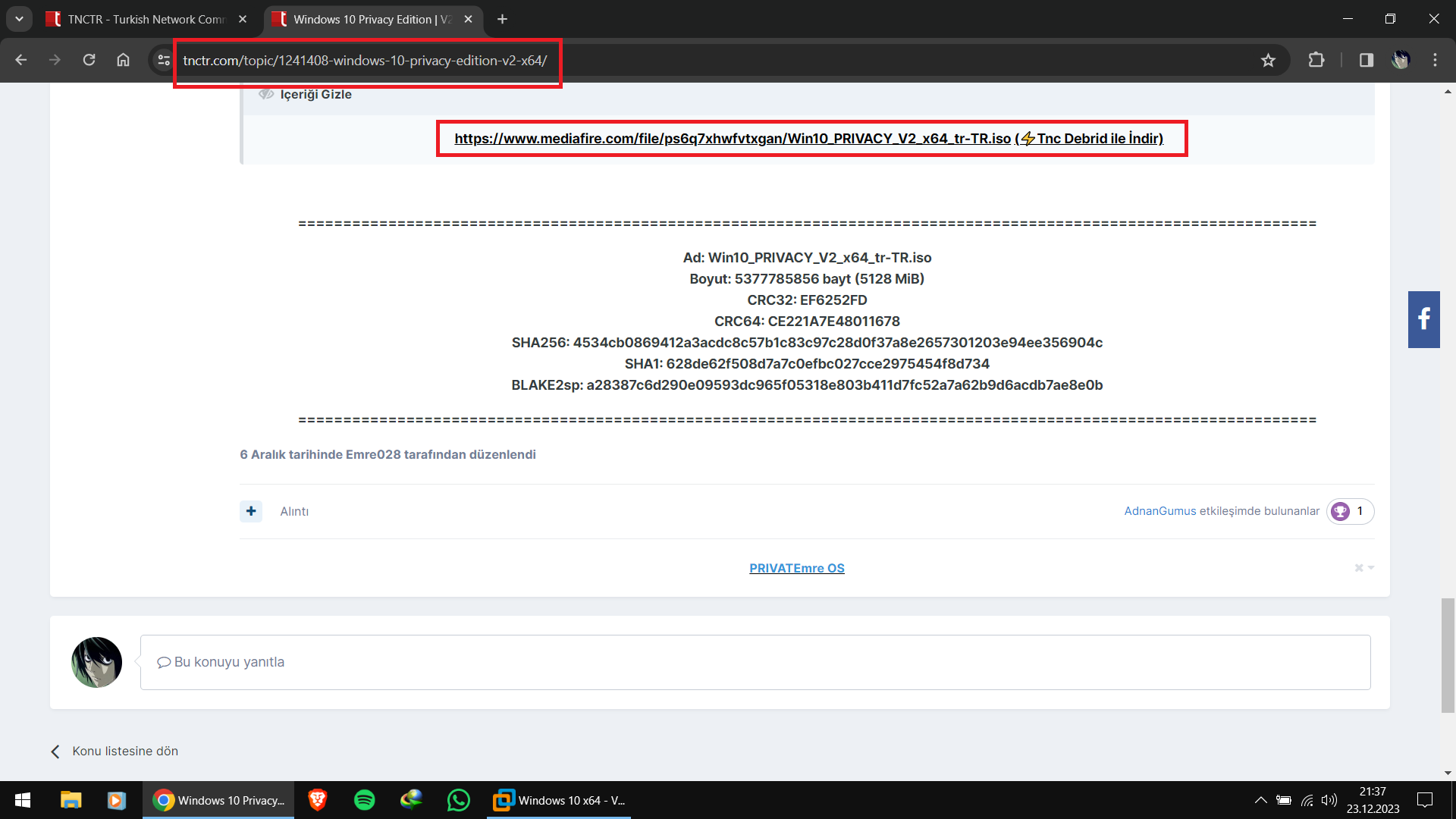Click the edited by Emre028 note

click(388, 454)
